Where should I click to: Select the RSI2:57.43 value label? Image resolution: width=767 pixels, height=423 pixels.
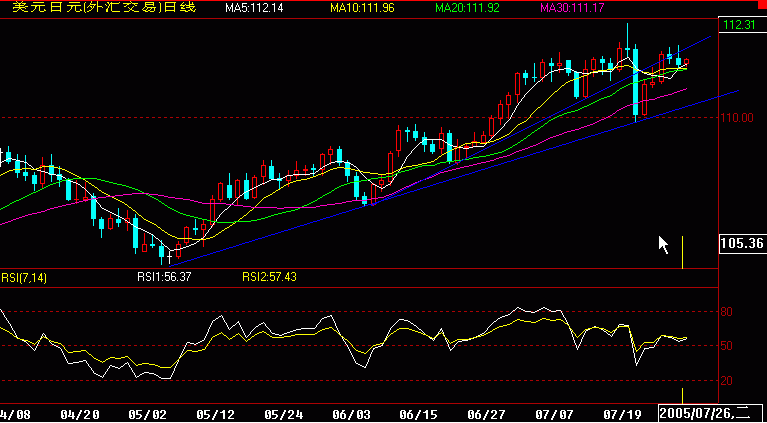269,277
